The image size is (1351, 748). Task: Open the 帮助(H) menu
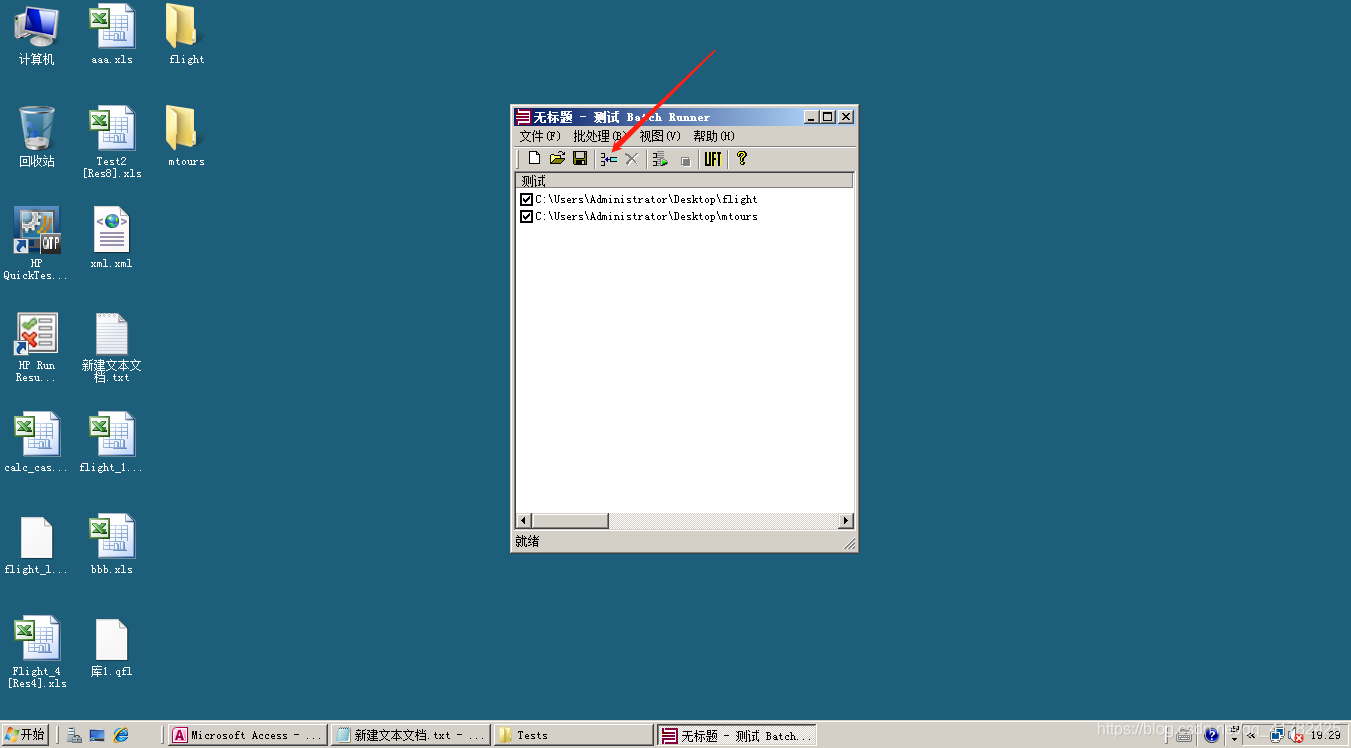[714, 136]
